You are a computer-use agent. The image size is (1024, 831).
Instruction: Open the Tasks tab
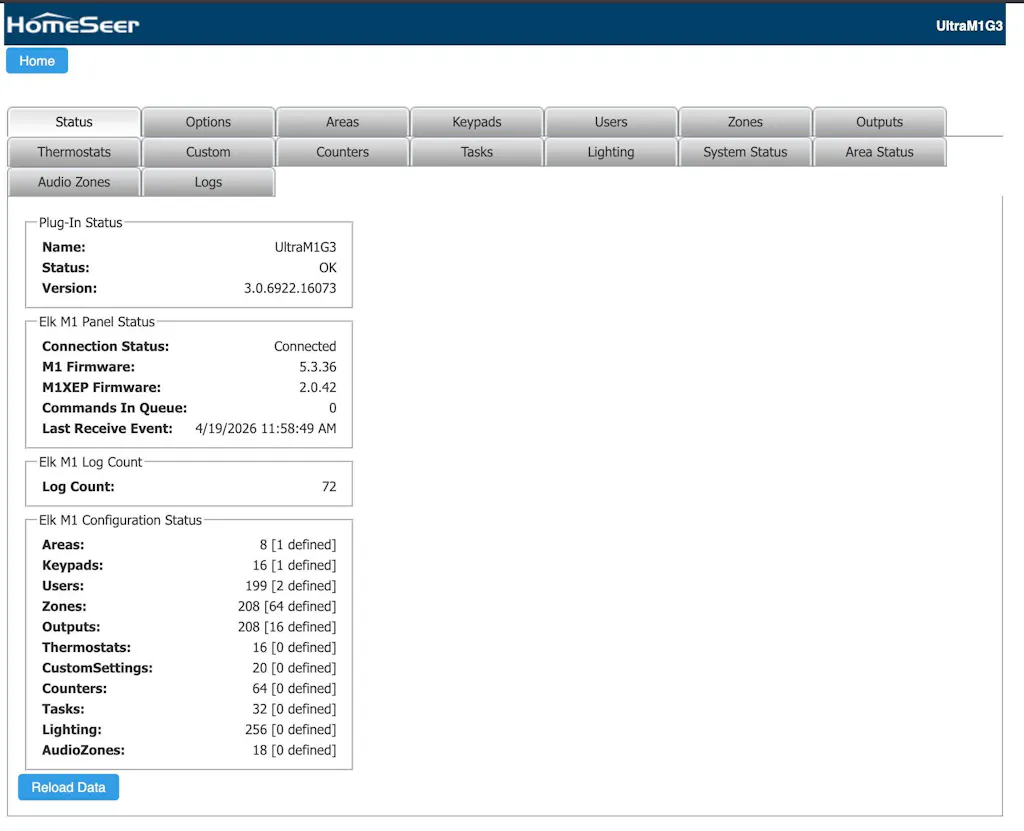pyautogui.click(x=477, y=152)
